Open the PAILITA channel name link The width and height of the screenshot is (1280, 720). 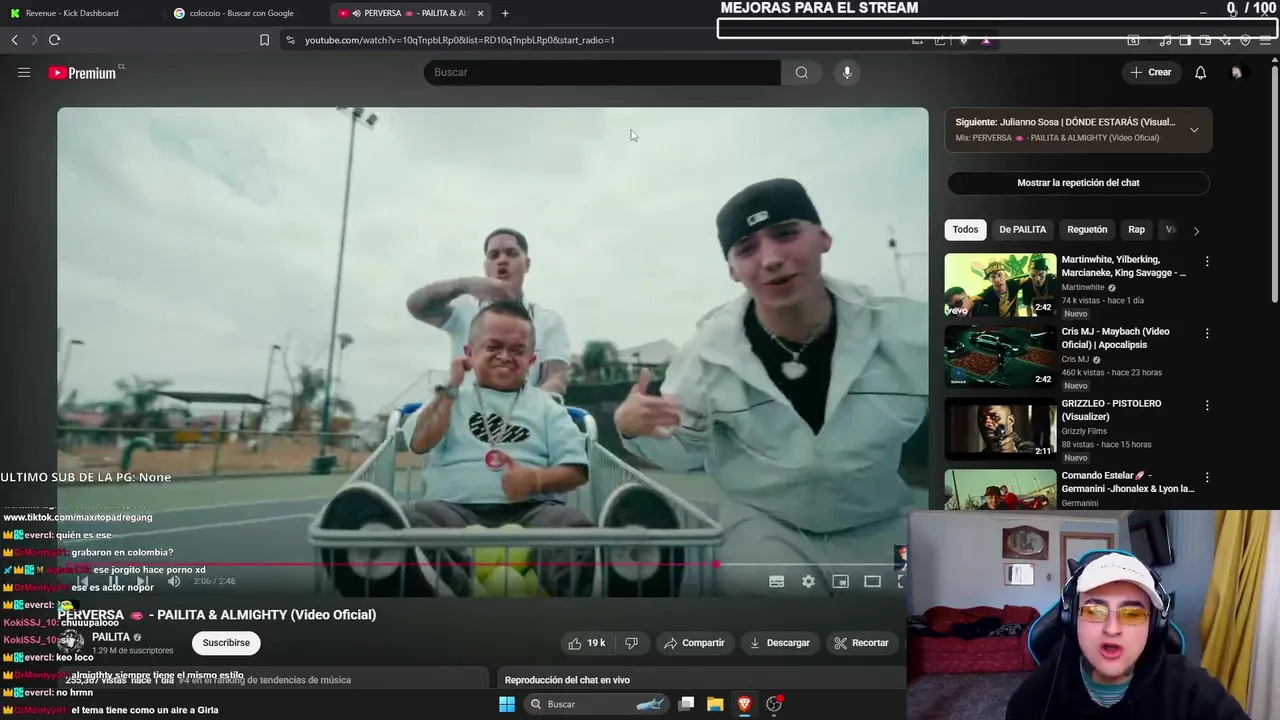coord(111,637)
